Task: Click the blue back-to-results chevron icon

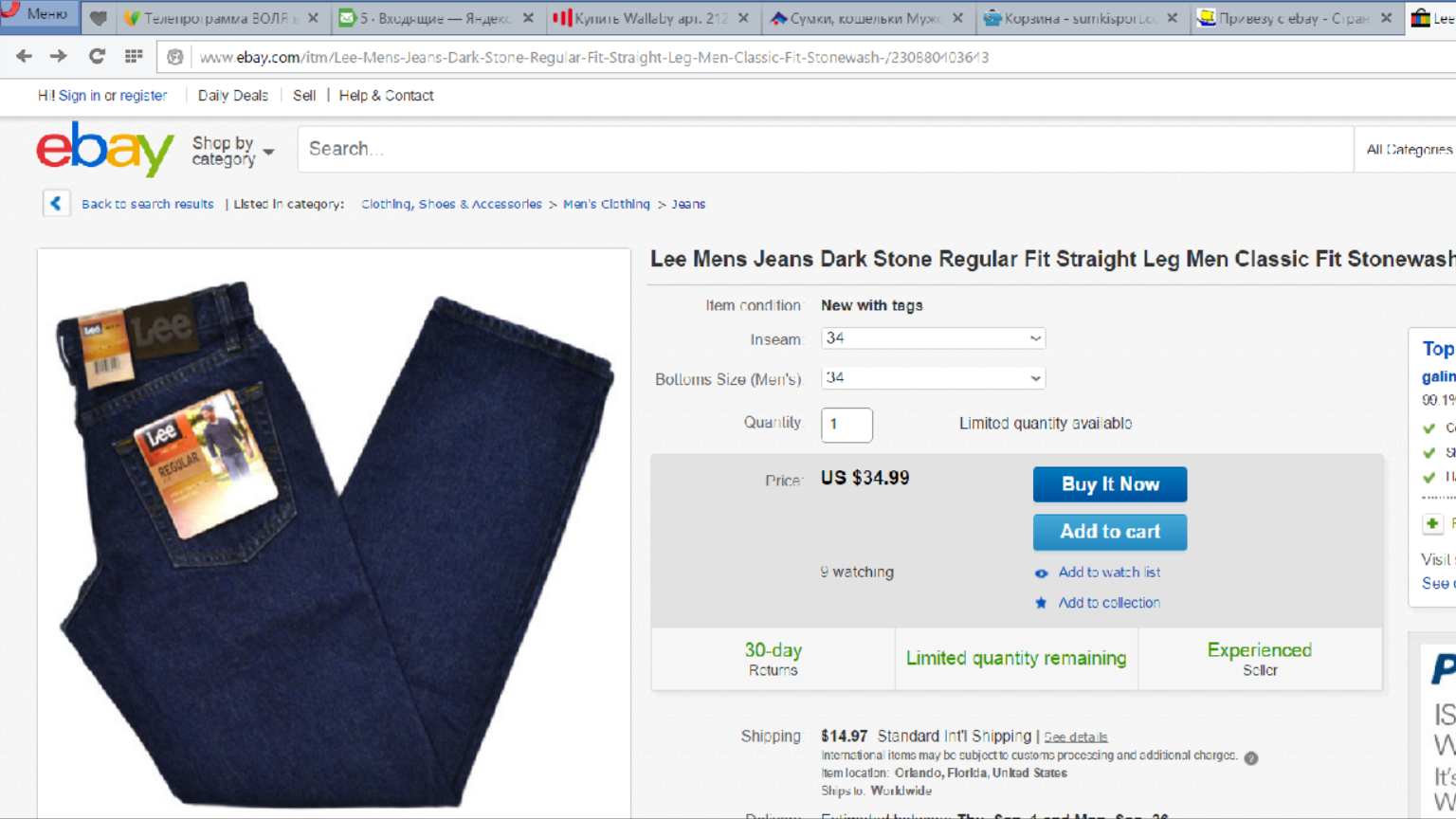Action: coord(56,204)
